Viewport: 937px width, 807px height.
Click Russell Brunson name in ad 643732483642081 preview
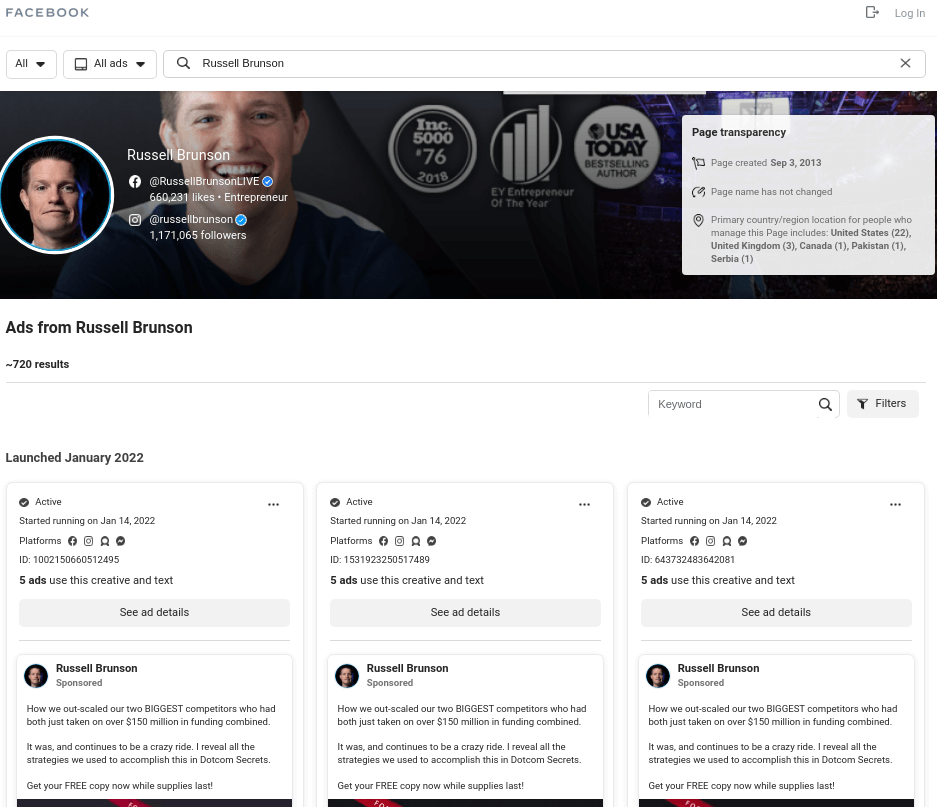(x=718, y=668)
